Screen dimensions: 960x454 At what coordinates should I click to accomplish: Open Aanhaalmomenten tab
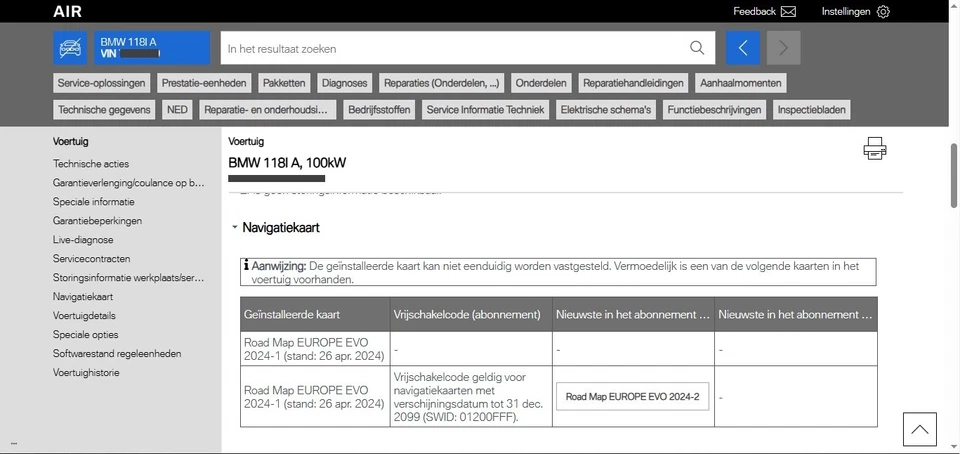point(741,83)
